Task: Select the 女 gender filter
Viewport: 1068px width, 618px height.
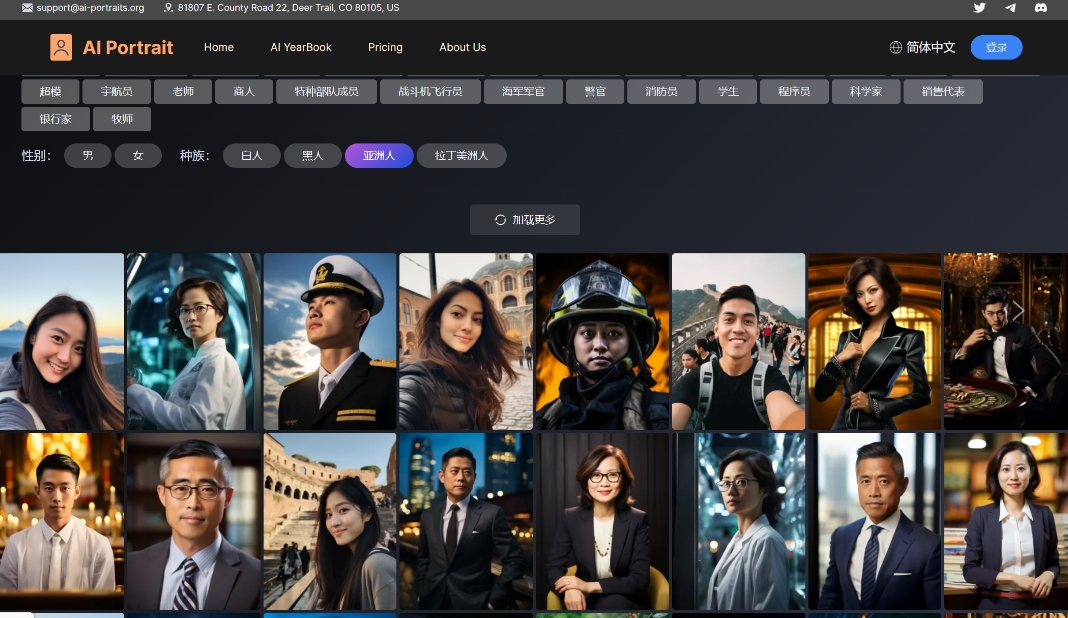Action: click(138, 155)
